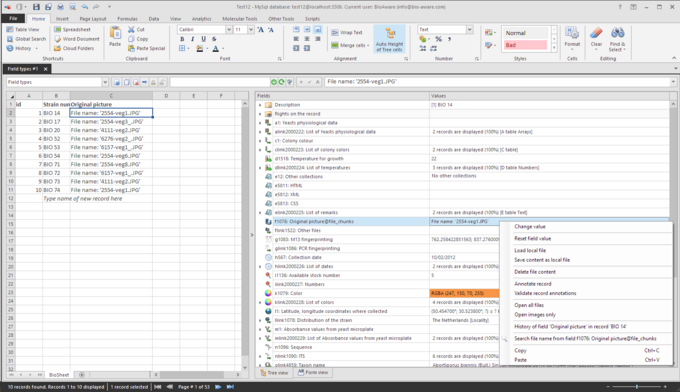Click the Paste clipboard icon
The height and width of the screenshot is (392, 680).
[x=115, y=36]
